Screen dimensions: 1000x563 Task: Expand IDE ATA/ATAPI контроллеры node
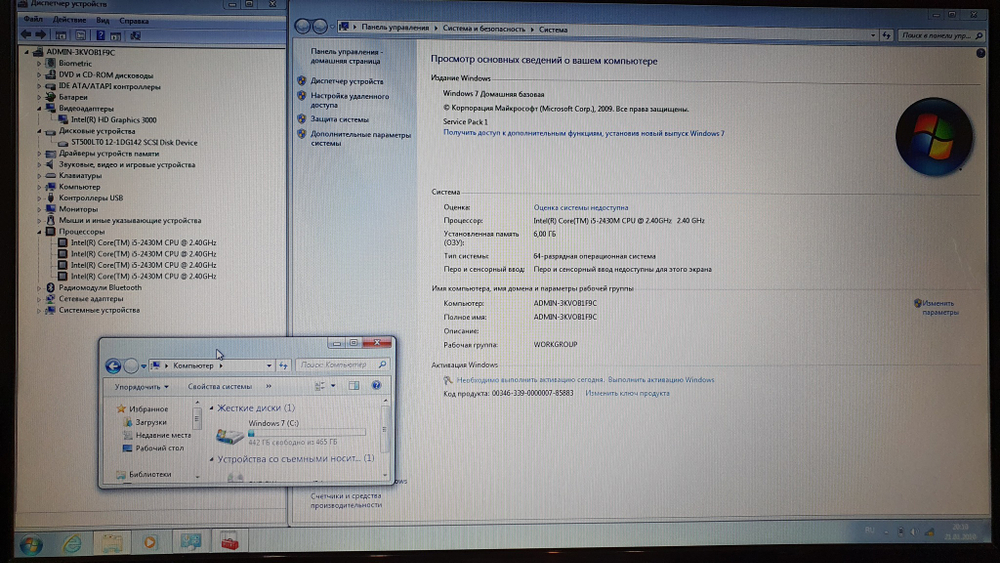click(x=39, y=87)
